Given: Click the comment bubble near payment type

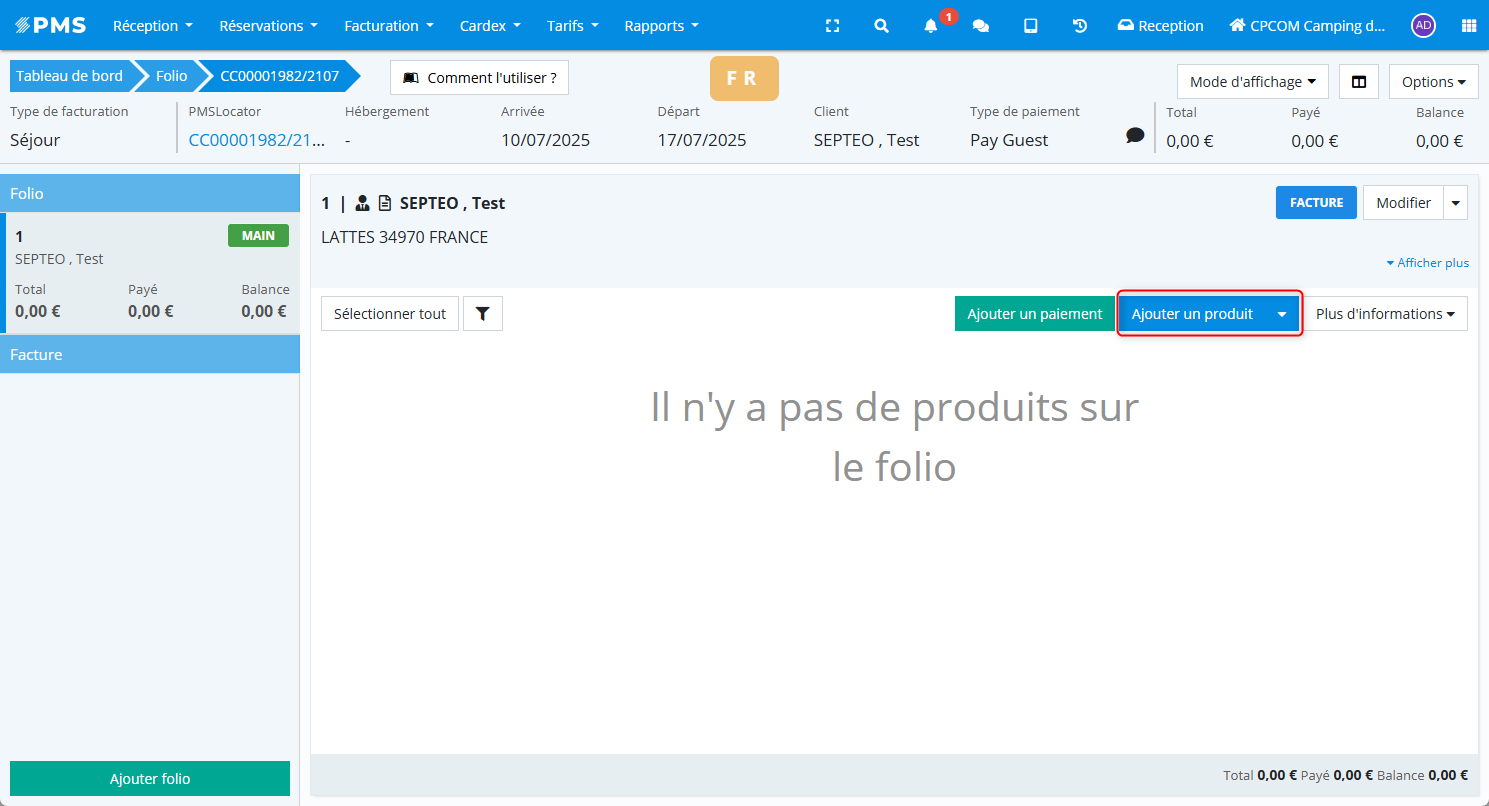Looking at the screenshot, I should click(1135, 135).
